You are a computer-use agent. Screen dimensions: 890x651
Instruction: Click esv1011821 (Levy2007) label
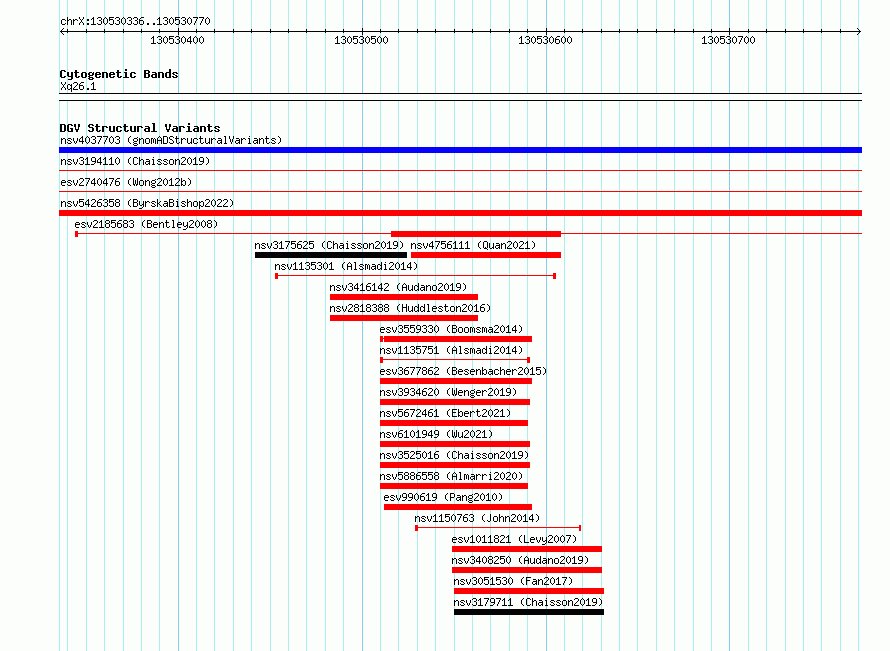tap(514, 539)
